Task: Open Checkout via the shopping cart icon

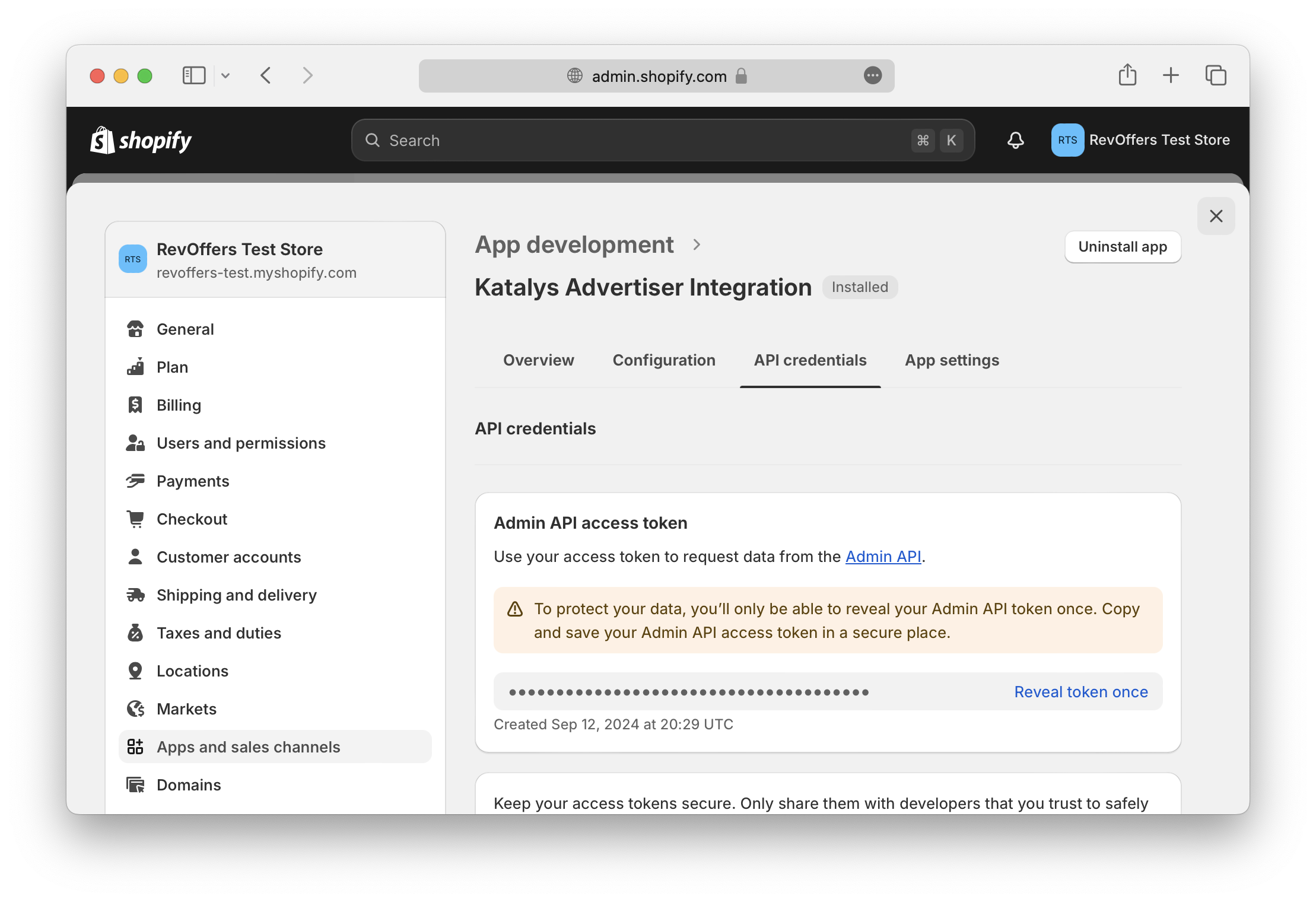Action: (136, 519)
